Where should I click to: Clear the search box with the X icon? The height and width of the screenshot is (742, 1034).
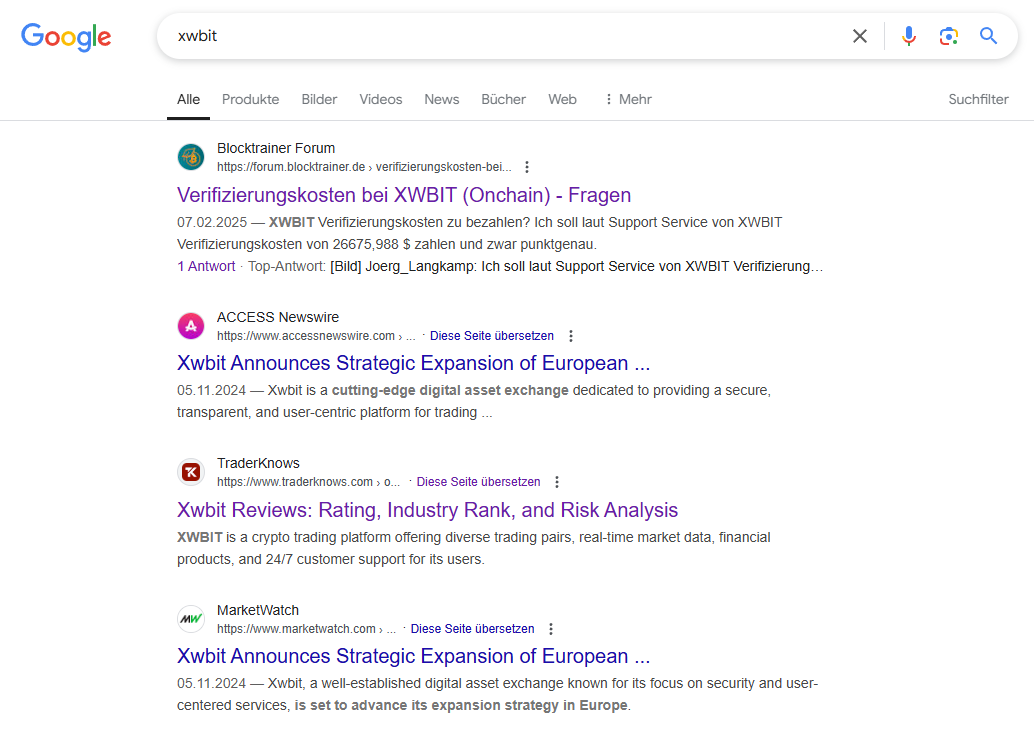(x=860, y=36)
